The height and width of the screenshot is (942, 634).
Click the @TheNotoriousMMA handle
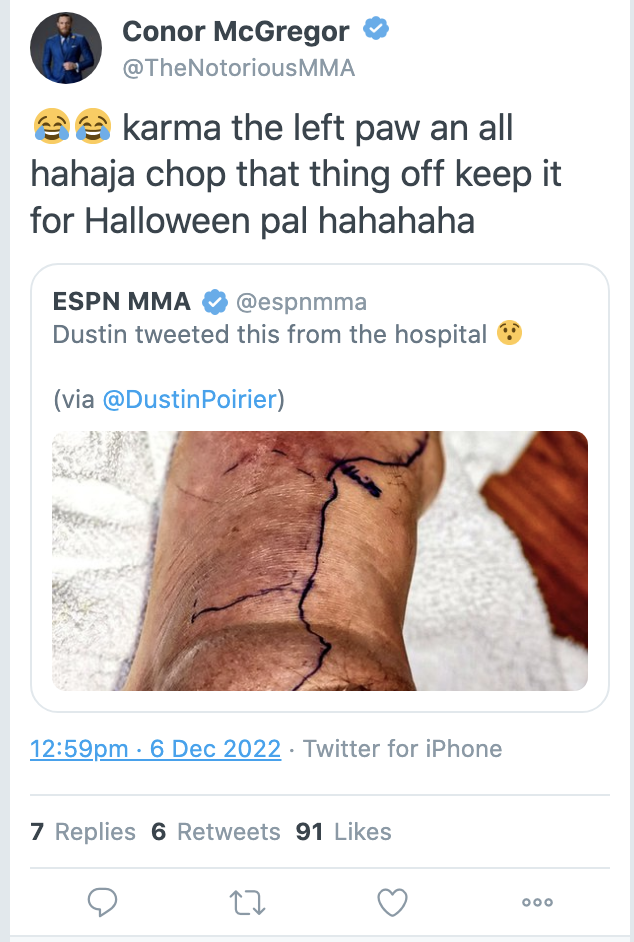tap(239, 68)
